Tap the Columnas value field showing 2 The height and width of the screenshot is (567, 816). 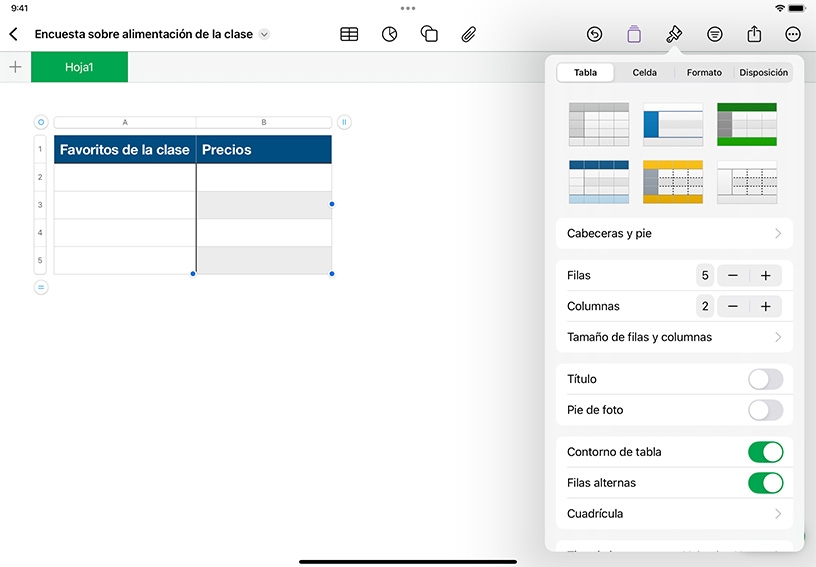coord(705,306)
